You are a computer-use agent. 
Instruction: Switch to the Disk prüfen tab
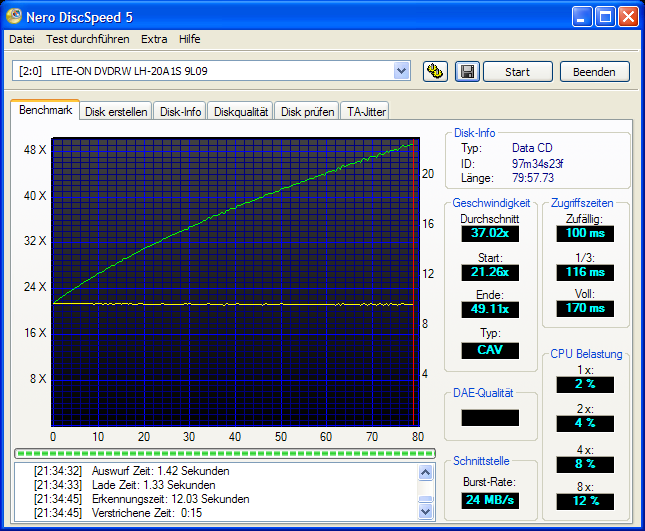pos(307,111)
